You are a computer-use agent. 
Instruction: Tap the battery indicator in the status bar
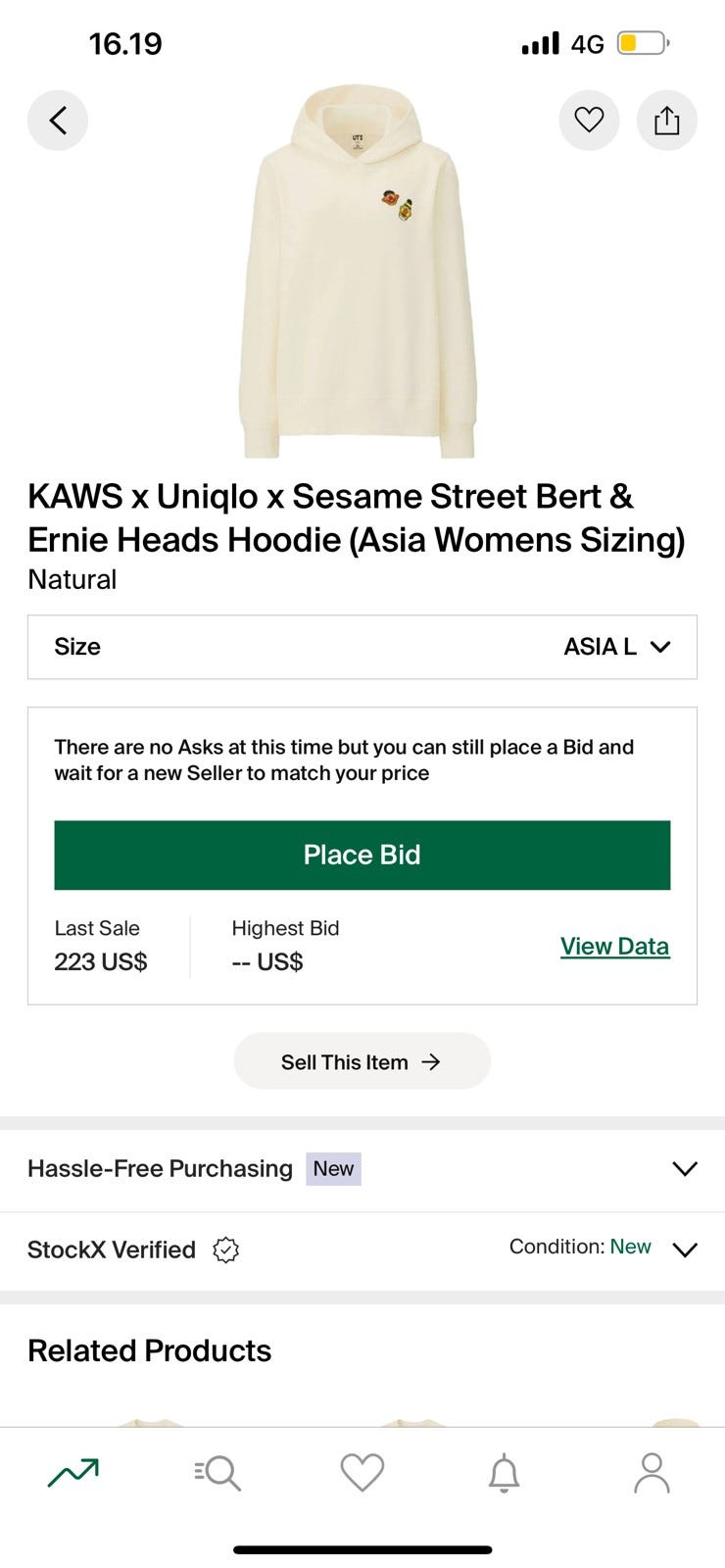(643, 43)
